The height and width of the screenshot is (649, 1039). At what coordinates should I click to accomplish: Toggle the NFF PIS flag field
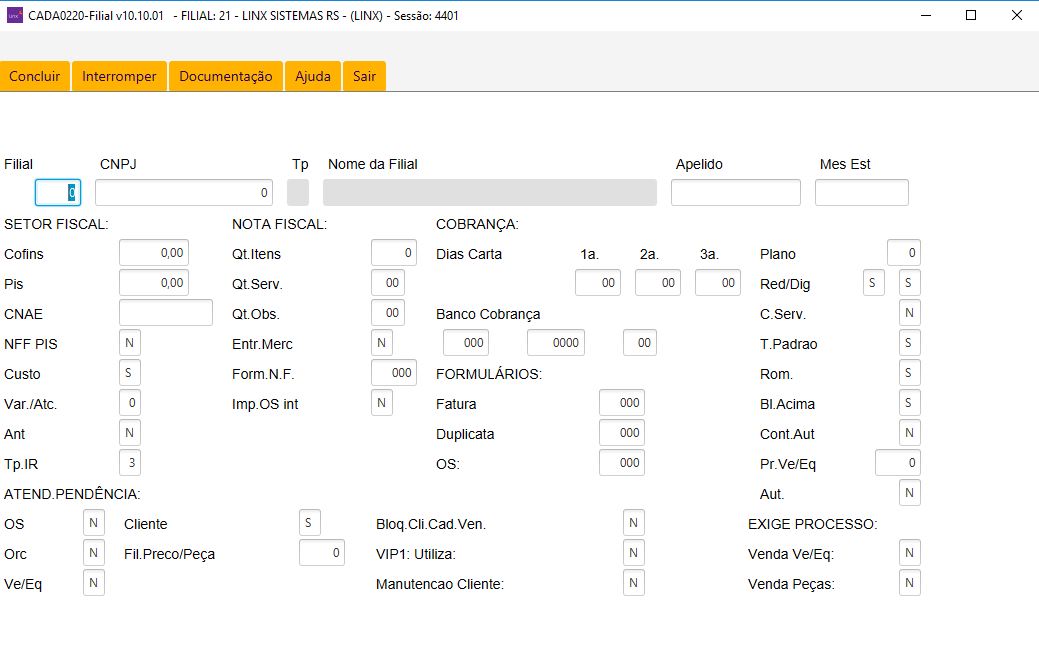[x=130, y=343]
